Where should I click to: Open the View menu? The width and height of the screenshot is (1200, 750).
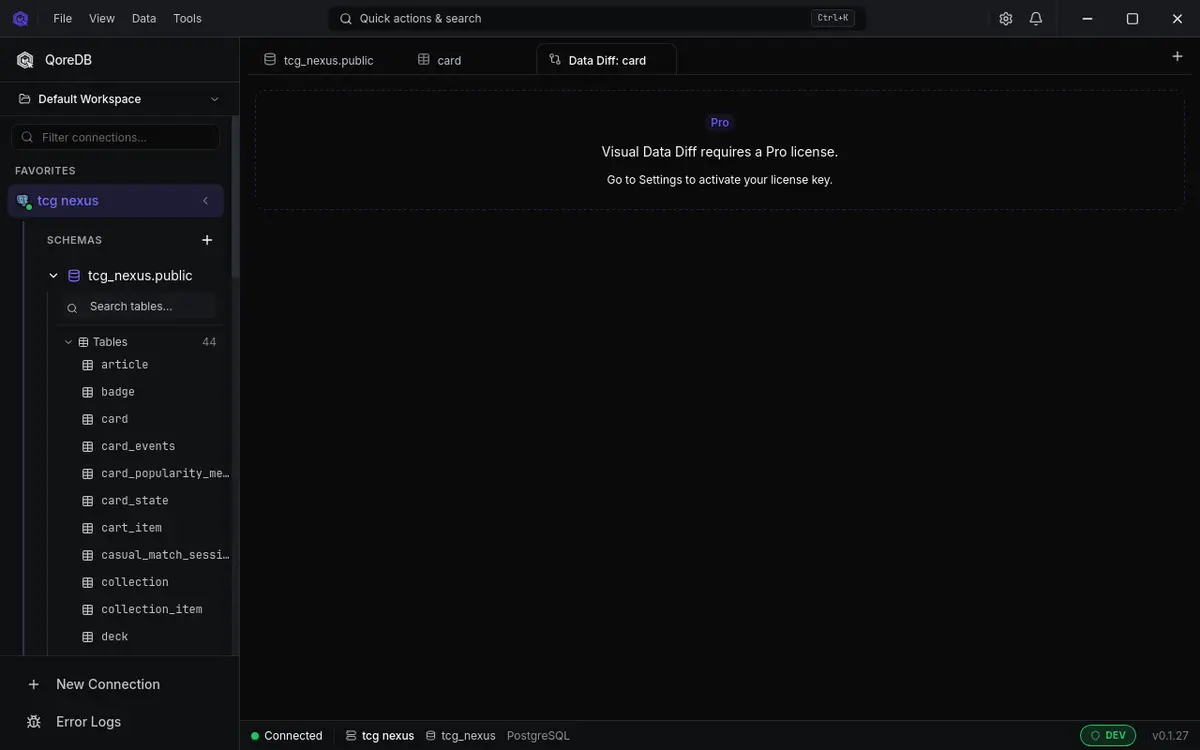pyautogui.click(x=102, y=18)
